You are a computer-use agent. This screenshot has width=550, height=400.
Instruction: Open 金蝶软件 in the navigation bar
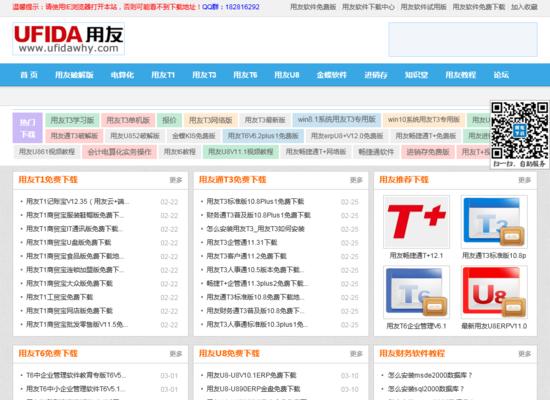331,75
